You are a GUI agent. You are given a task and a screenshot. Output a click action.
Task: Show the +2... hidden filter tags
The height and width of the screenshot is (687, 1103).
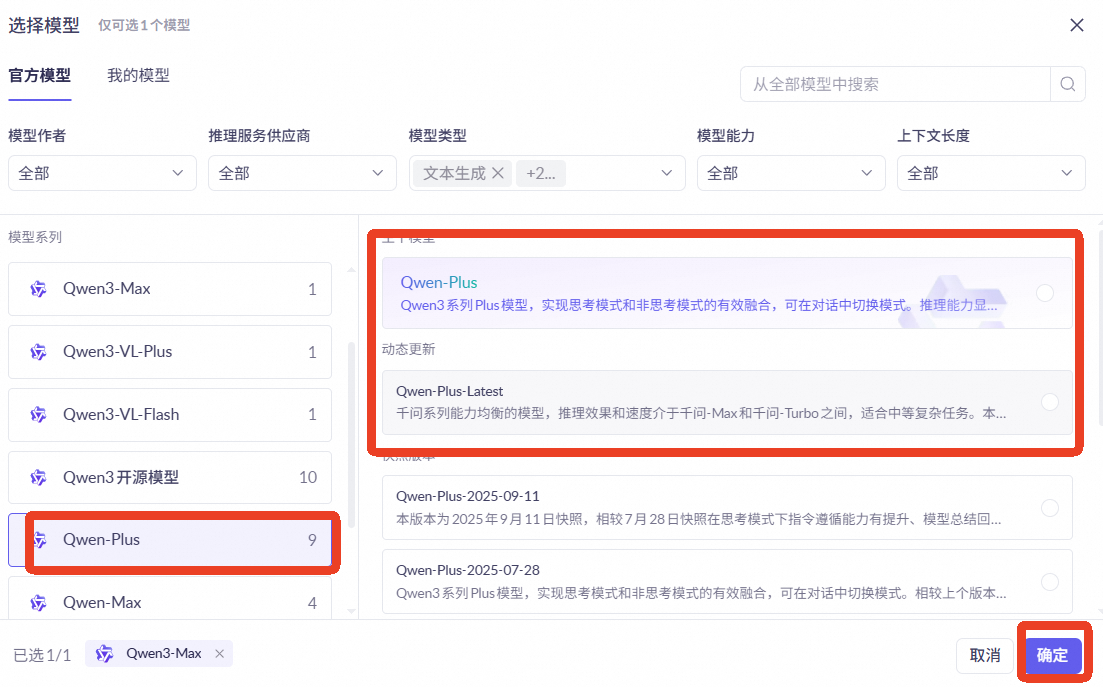click(540, 174)
